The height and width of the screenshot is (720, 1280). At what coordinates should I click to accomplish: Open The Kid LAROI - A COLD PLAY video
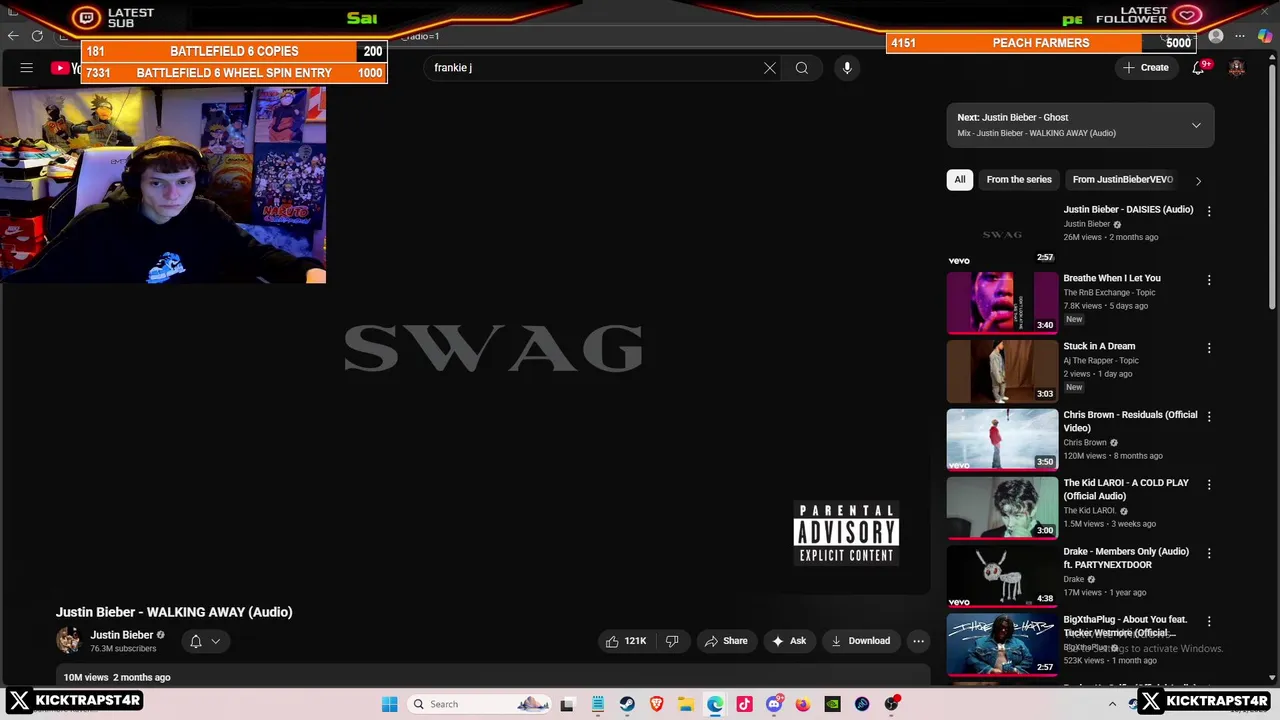coord(1126,489)
